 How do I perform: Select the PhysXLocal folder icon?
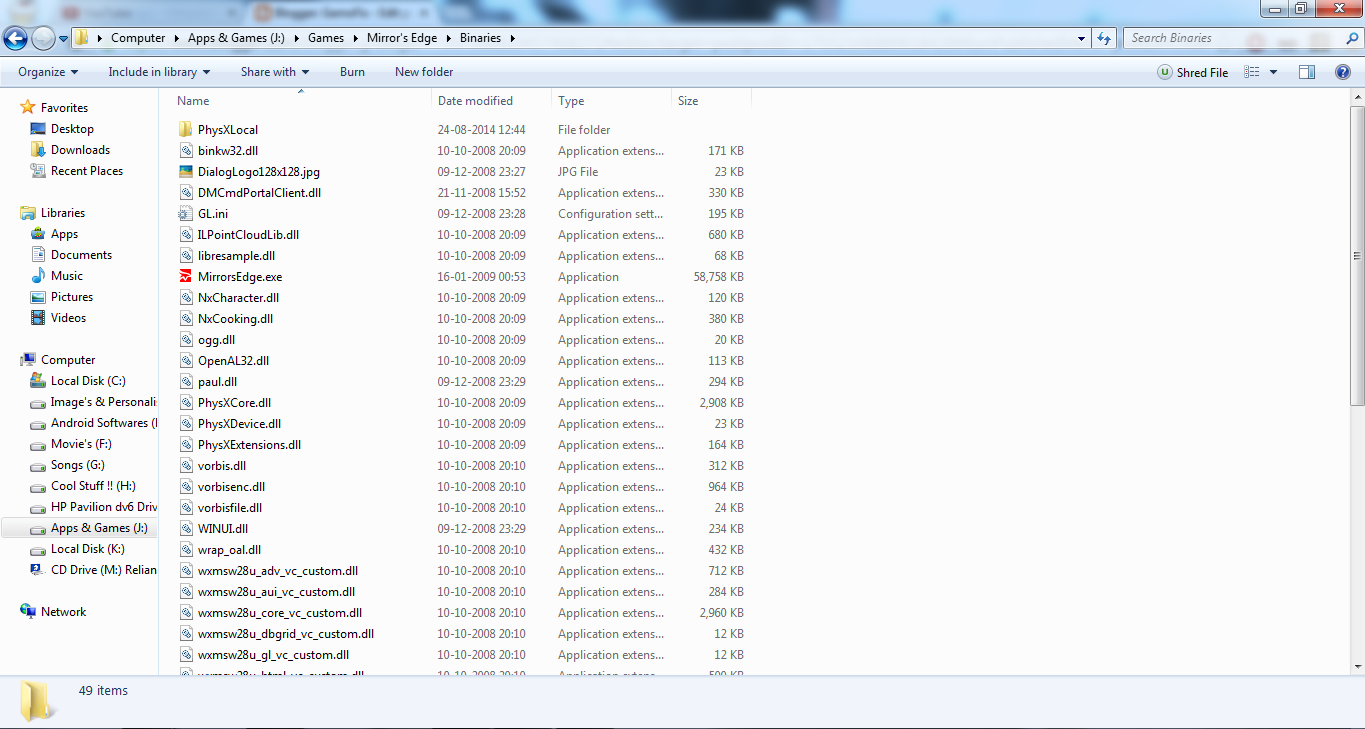(185, 130)
